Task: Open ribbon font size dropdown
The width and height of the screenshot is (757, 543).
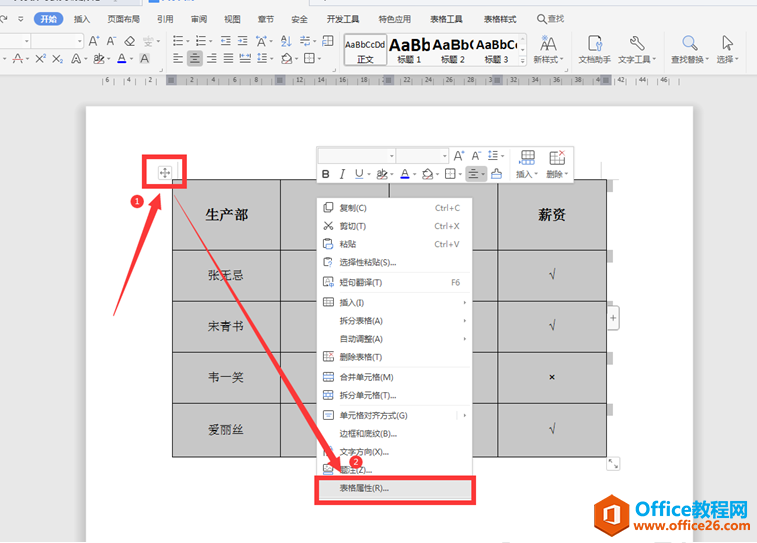Action: click(x=79, y=42)
